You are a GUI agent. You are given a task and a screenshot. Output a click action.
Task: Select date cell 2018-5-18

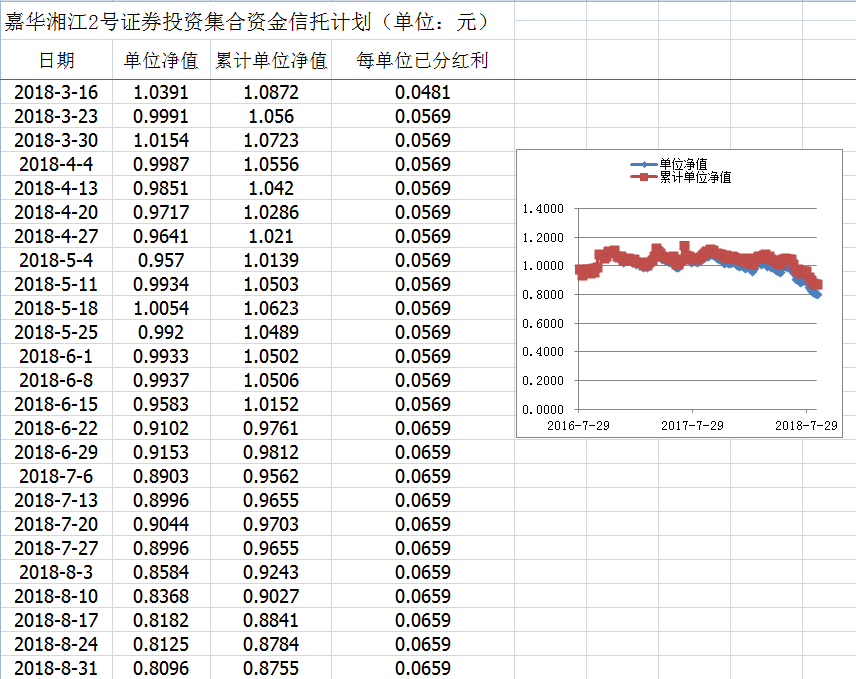[x=56, y=308]
